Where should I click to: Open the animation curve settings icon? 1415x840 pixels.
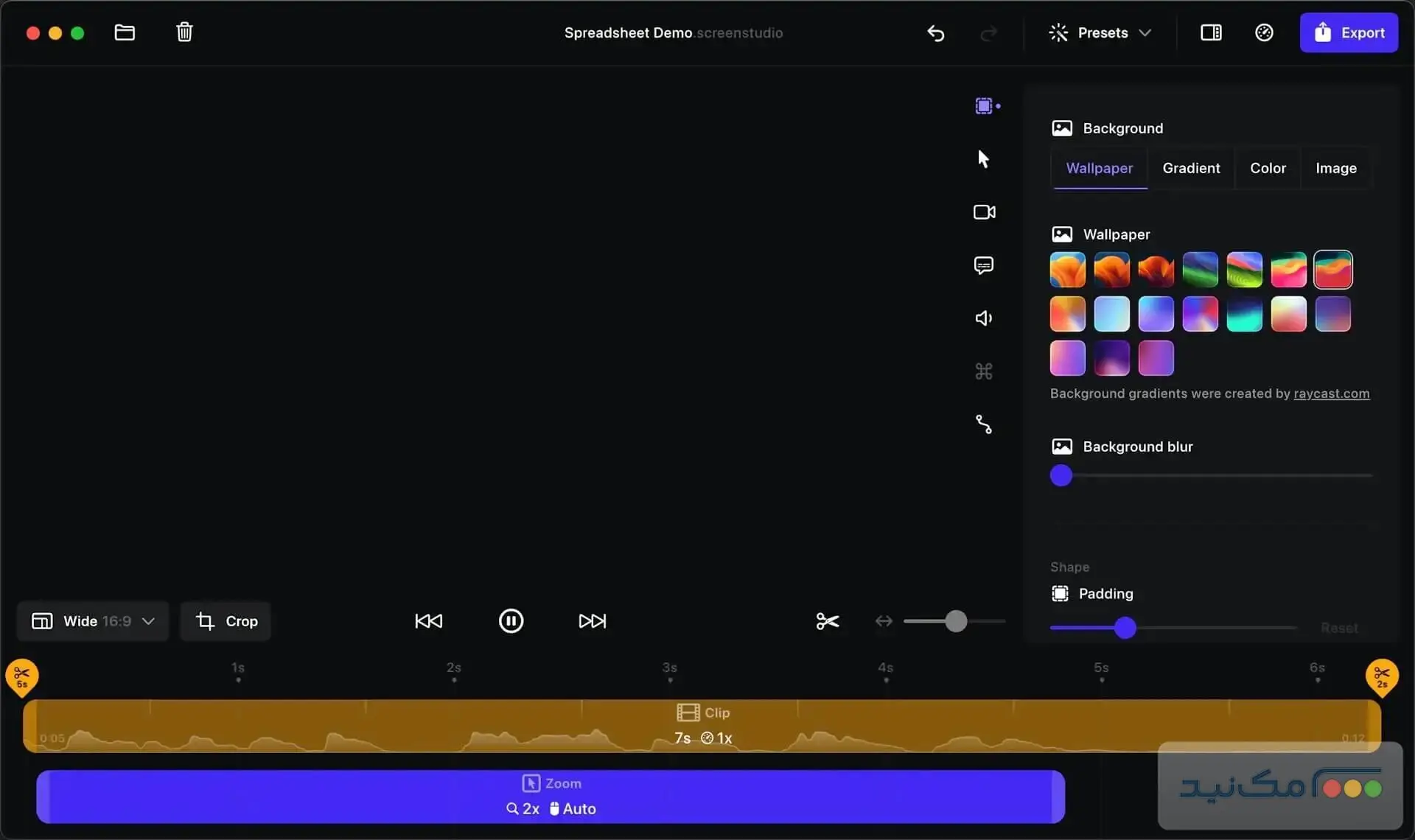(984, 424)
